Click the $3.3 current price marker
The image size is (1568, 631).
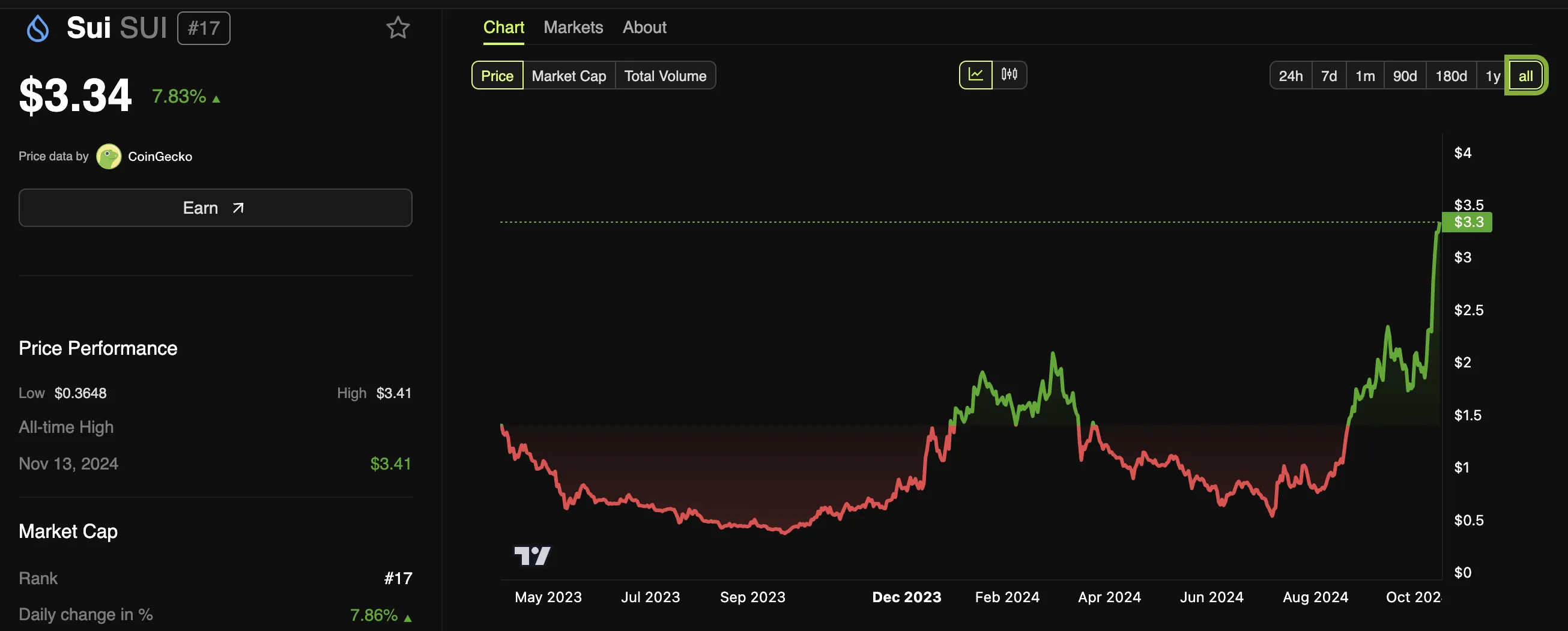(x=1468, y=222)
